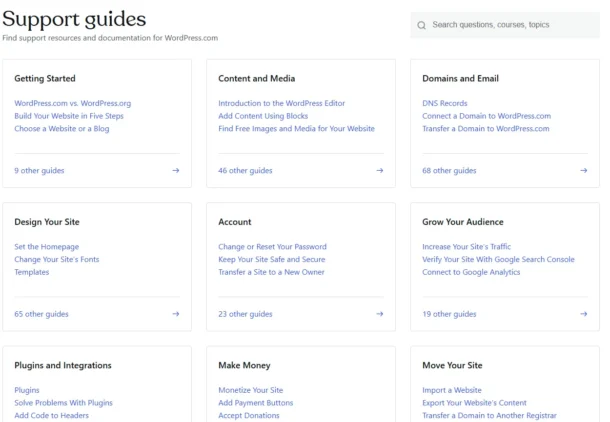
Task: Open the Plugins guide link
Action: click(x=27, y=390)
